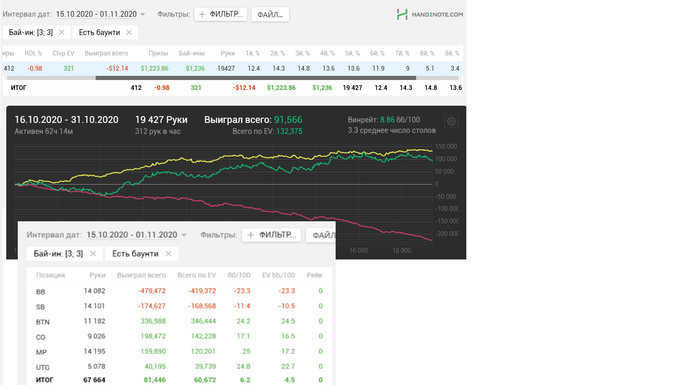
Task: Click the top ФАЙЛ button
Action: [x=270, y=14]
